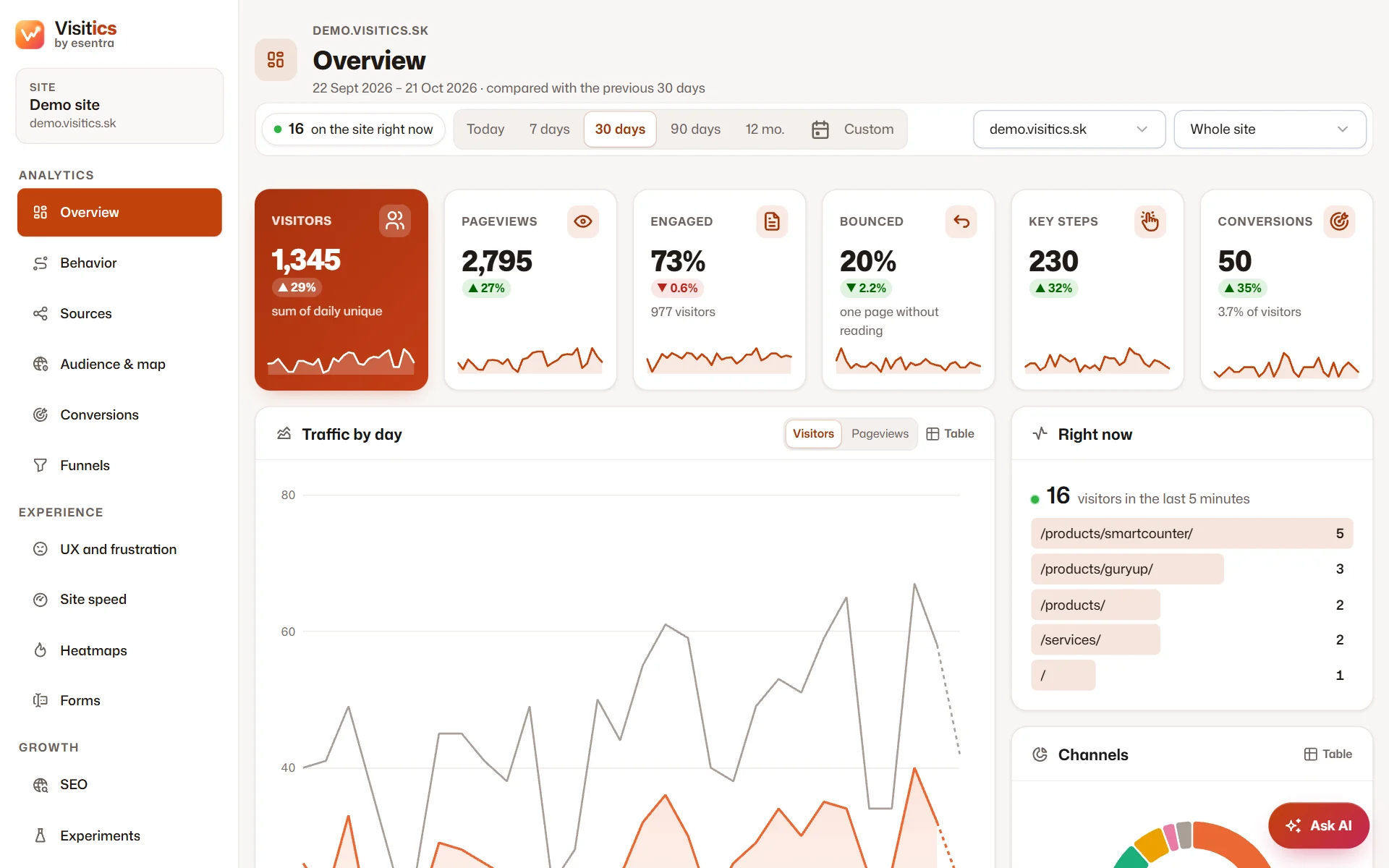Click the /products/smartcounter/ bar row
The height and width of the screenshot is (868, 1389).
pos(1192,533)
